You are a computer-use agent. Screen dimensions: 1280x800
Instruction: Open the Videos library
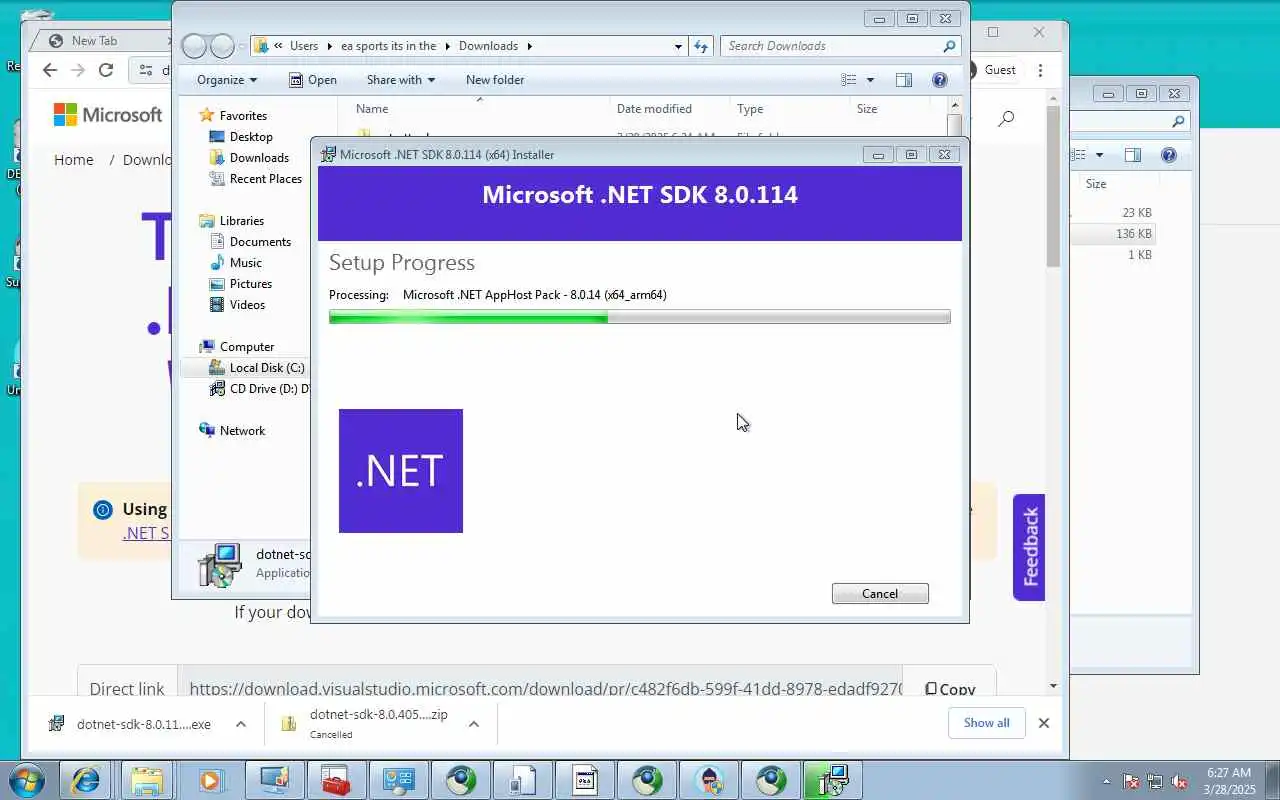tap(247, 305)
